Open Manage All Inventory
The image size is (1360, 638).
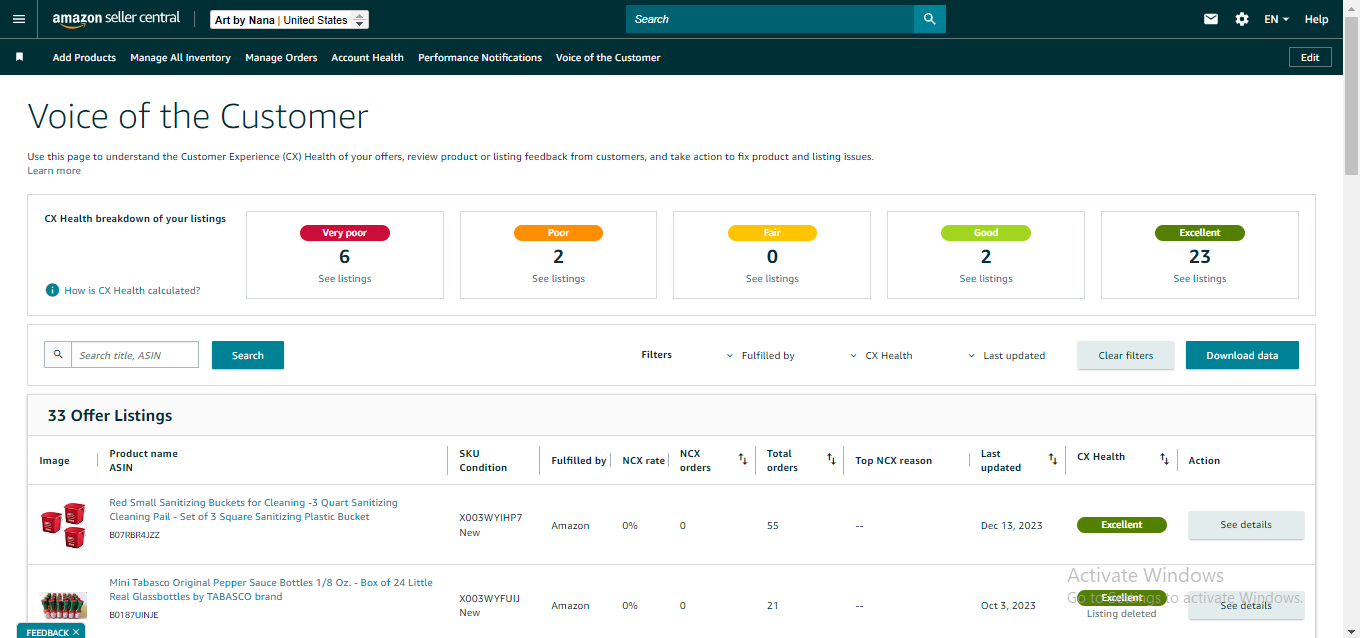(180, 57)
